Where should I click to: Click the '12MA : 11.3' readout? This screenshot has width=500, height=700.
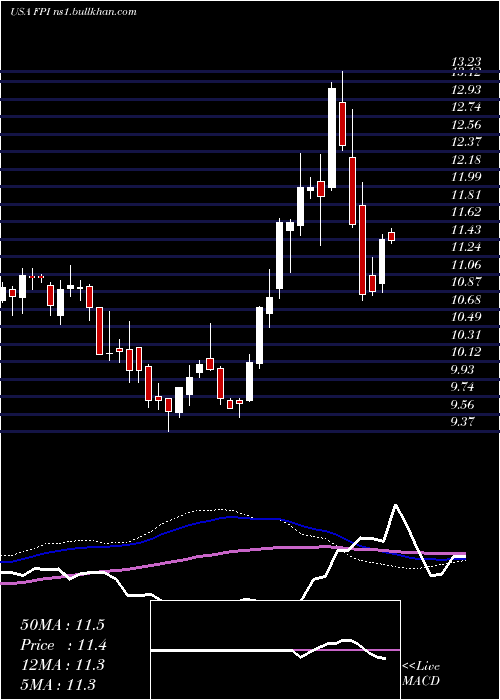(62, 665)
